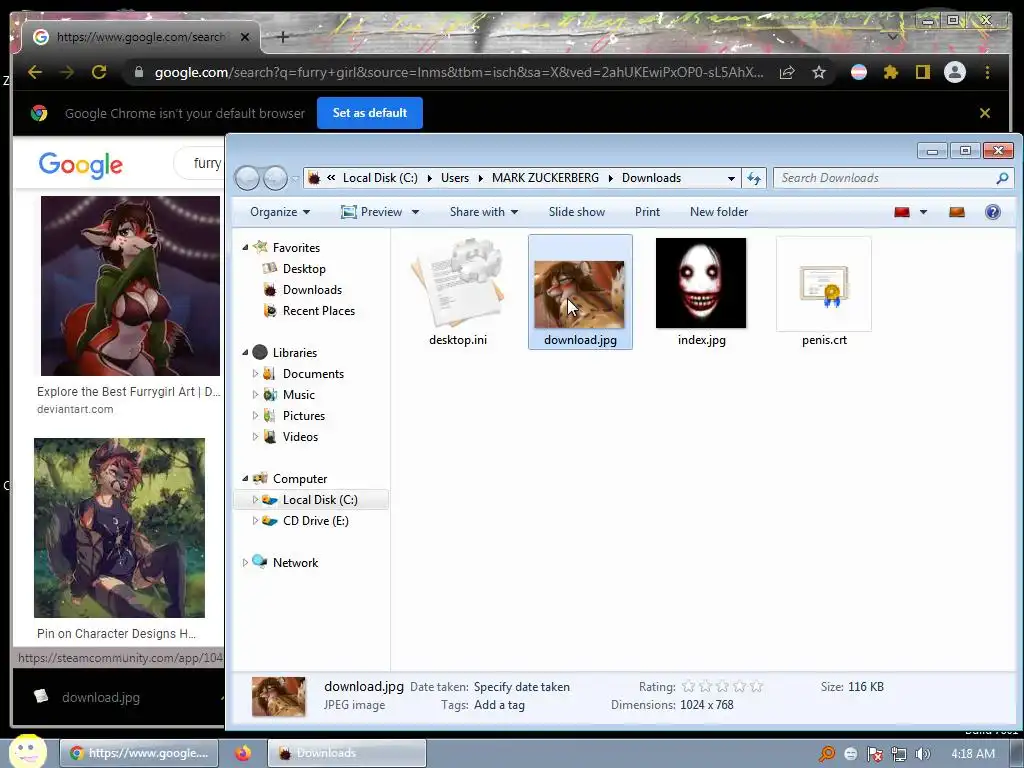Share this page from Chrome address bar
Viewport: 1024px width, 768px height.
coord(787,72)
